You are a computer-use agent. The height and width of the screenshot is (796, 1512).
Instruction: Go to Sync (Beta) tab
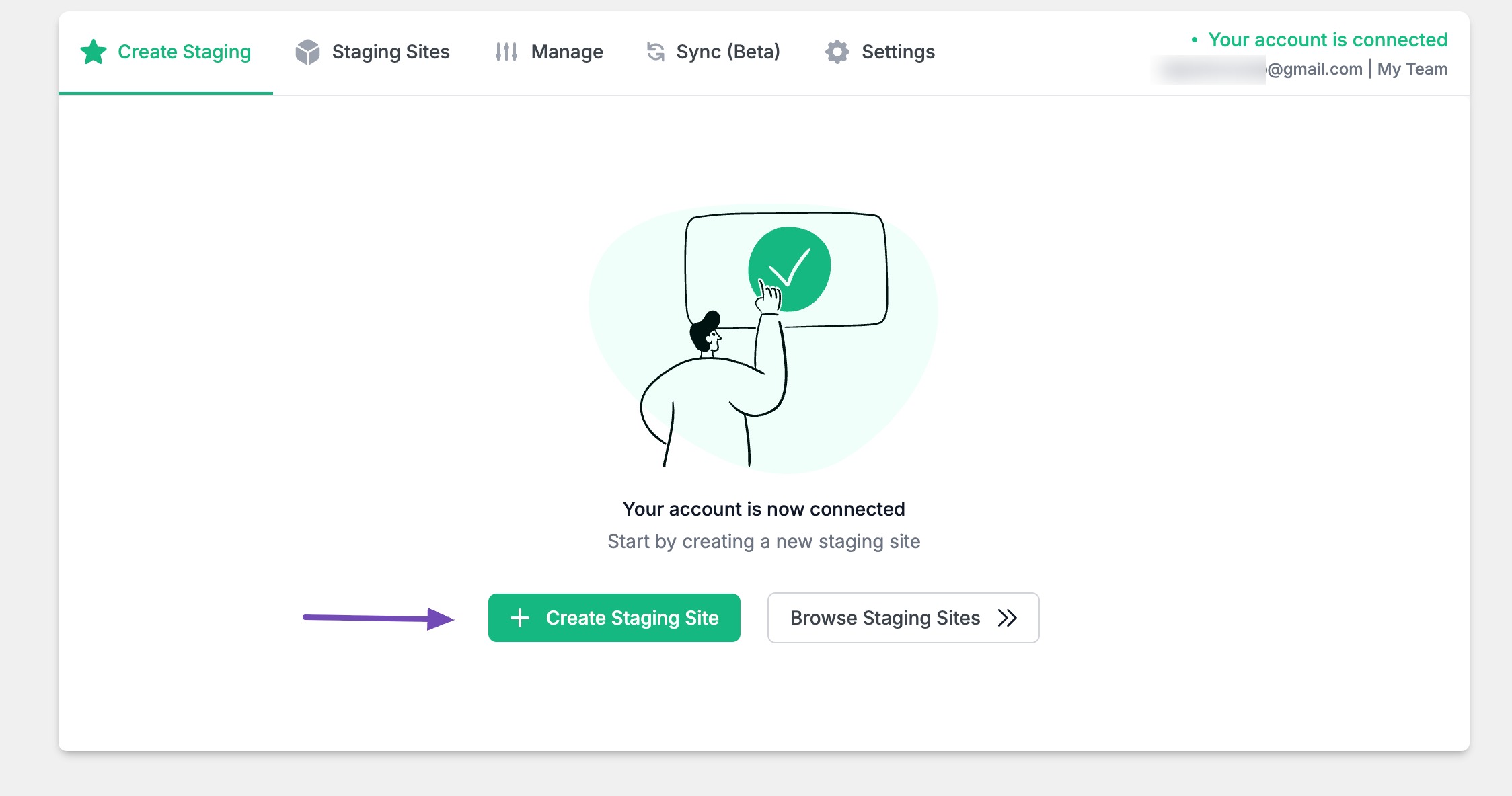(x=728, y=52)
